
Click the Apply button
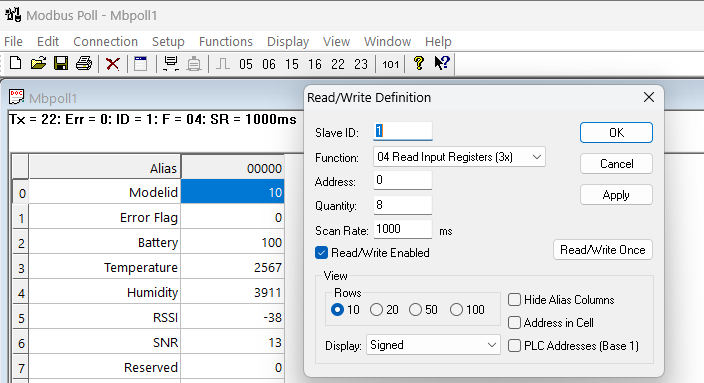tap(616, 195)
